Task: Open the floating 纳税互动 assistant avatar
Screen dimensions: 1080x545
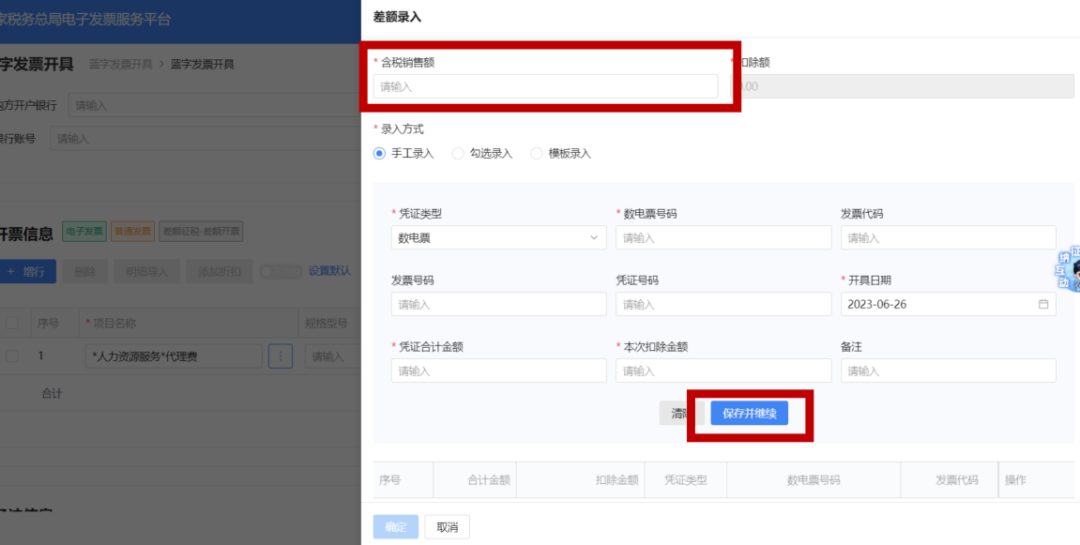Action: click(1072, 270)
